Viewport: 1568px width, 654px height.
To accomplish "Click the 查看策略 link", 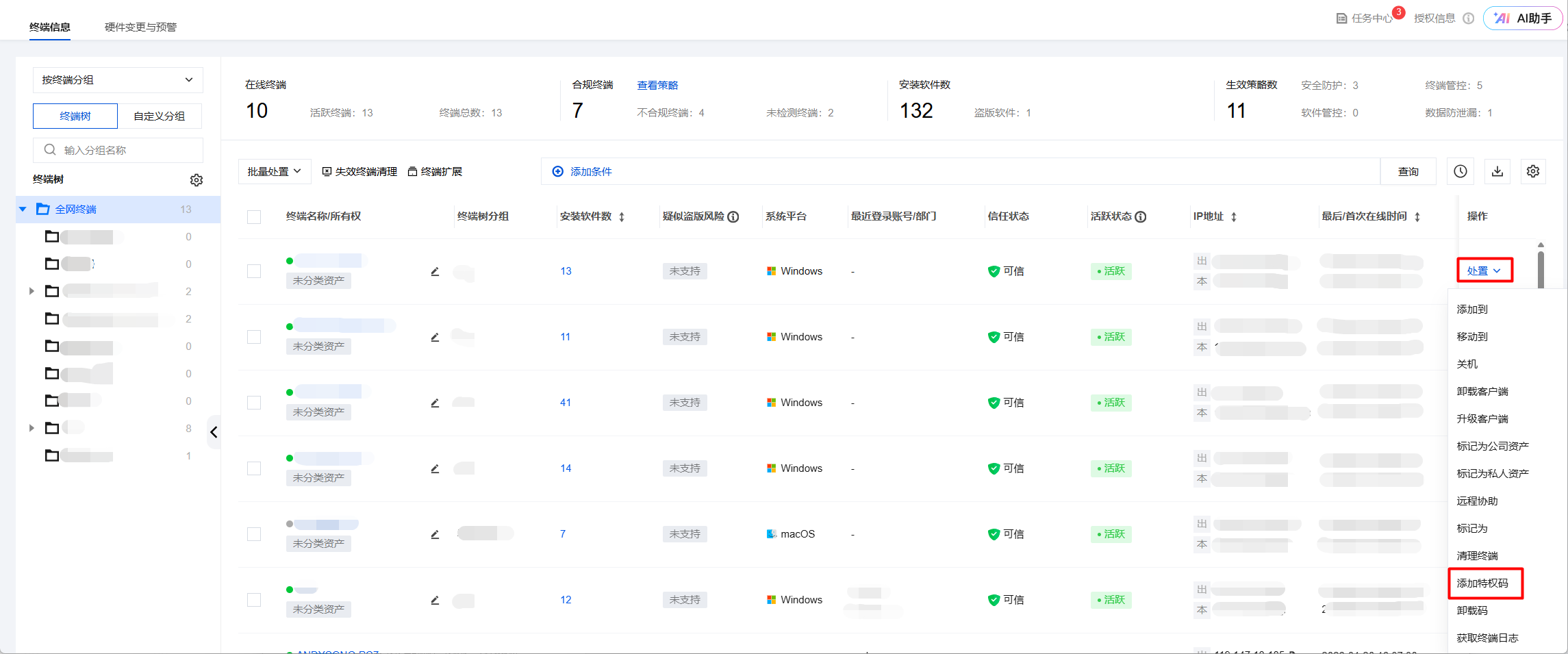I will [657, 86].
